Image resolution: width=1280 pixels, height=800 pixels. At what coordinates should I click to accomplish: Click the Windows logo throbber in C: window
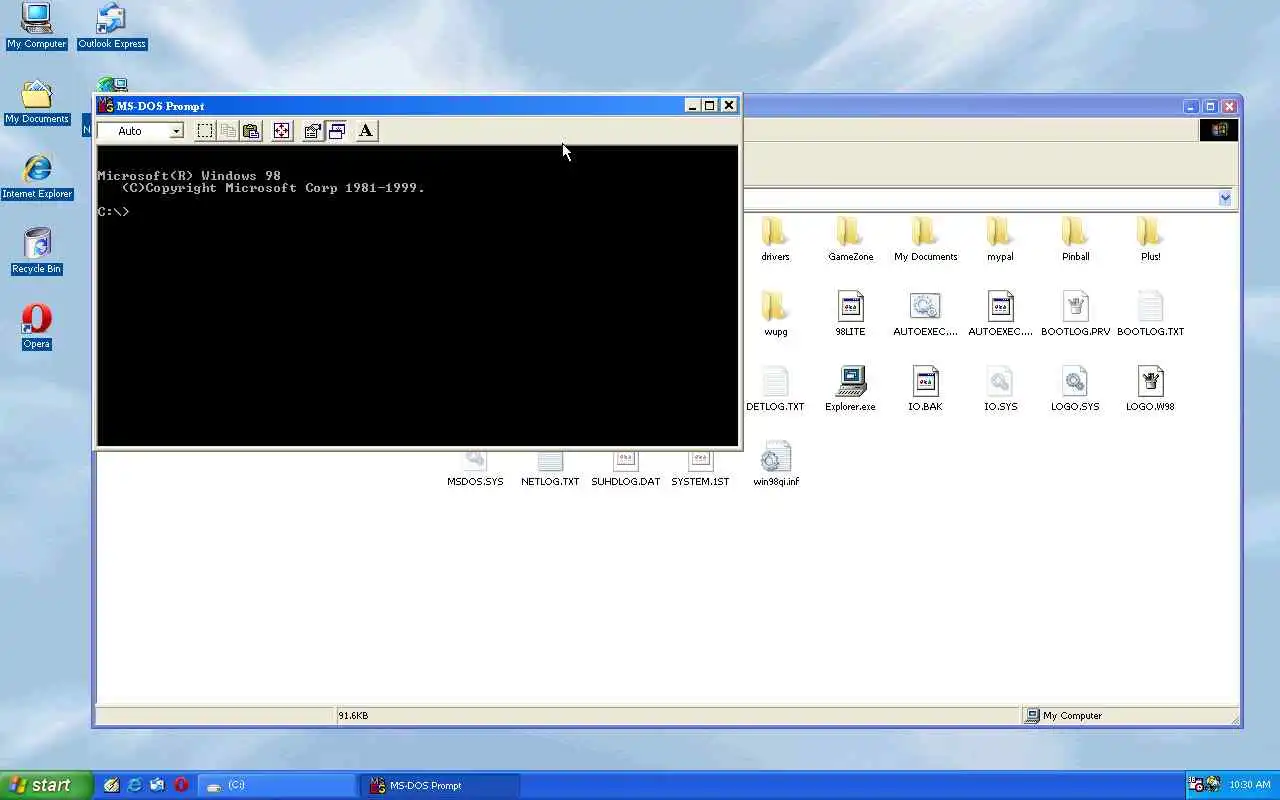(x=1219, y=130)
